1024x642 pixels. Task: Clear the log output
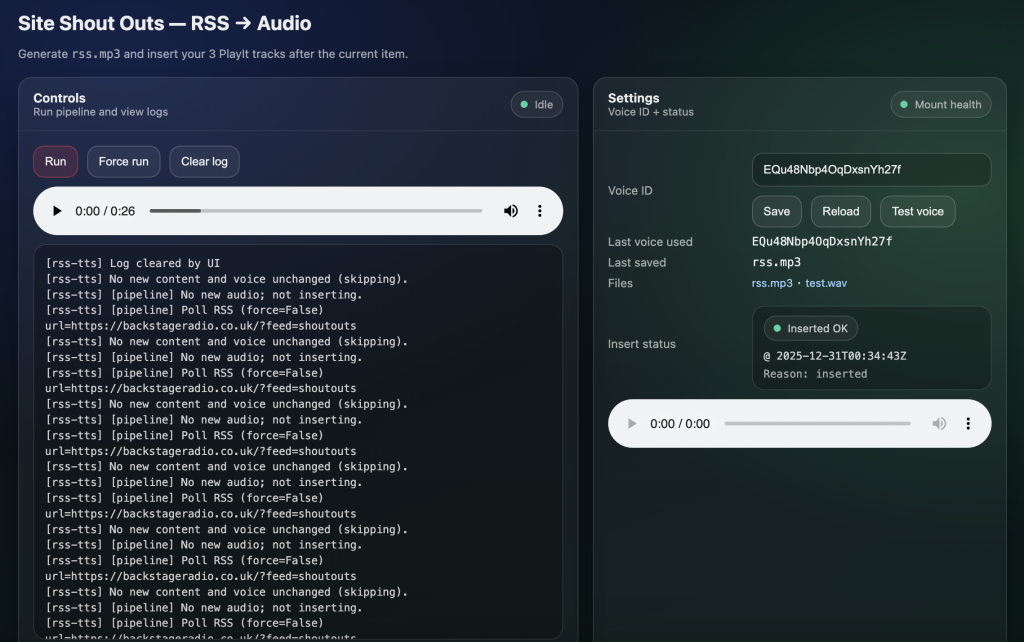pos(204,162)
